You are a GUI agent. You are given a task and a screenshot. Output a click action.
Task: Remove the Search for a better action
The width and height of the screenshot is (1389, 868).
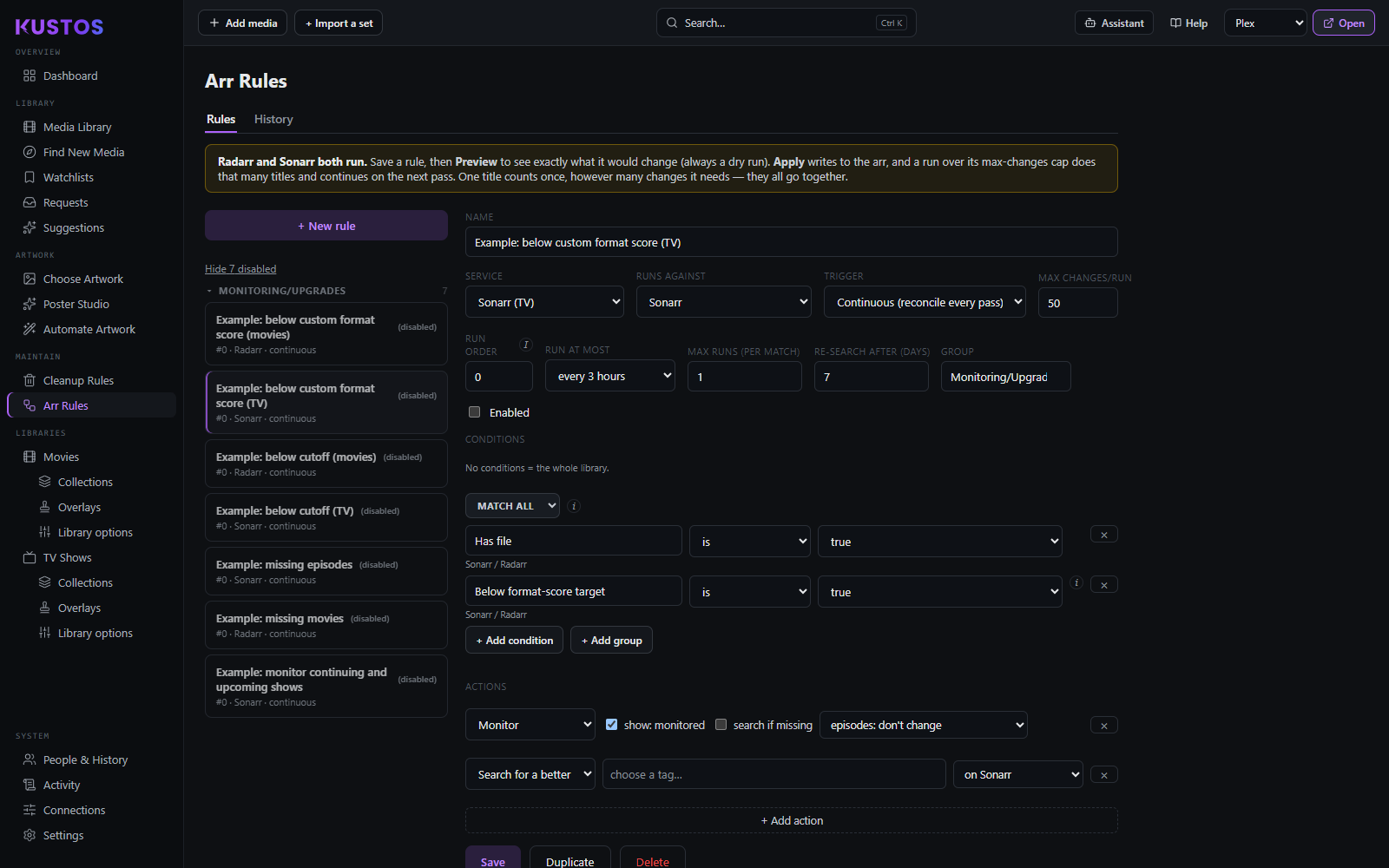(x=1103, y=775)
